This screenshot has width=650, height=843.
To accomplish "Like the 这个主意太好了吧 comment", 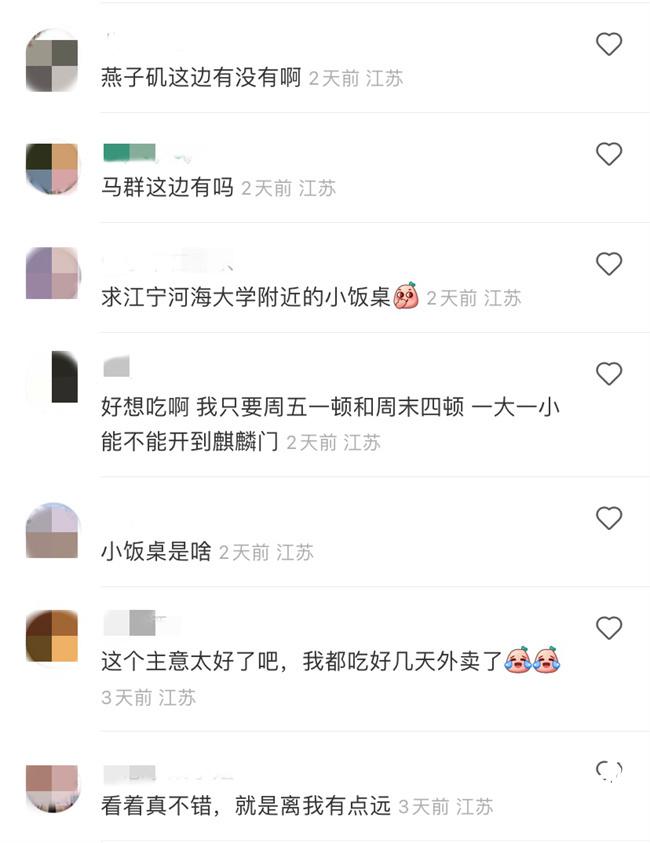I will click(x=609, y=627).
